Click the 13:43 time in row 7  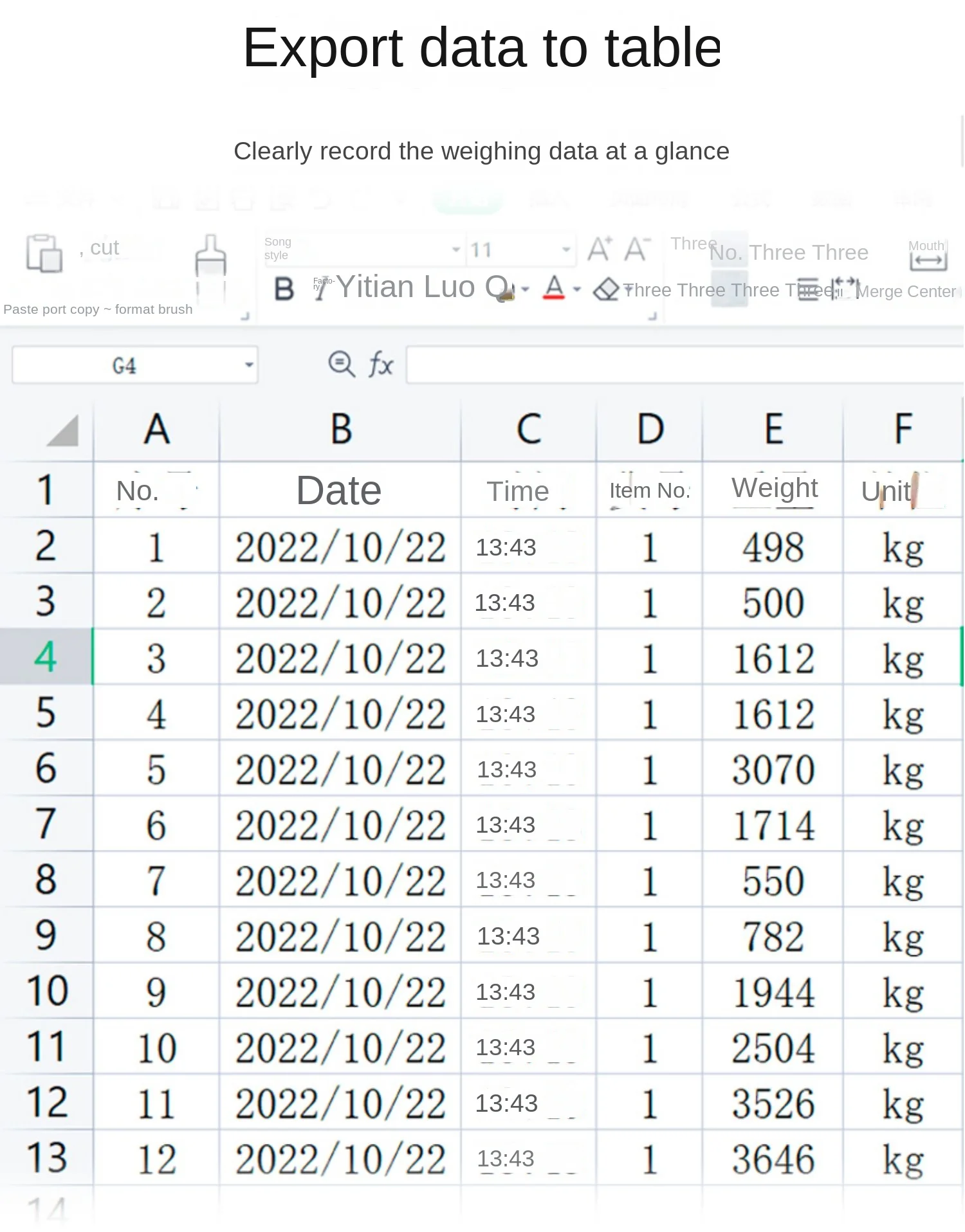click(529, 824)
